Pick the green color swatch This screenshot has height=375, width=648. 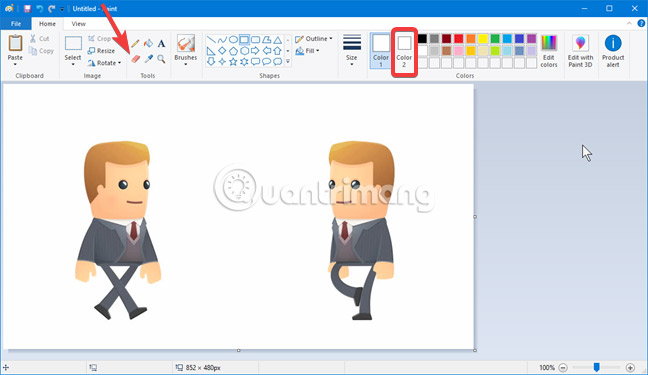coord(495,39)
